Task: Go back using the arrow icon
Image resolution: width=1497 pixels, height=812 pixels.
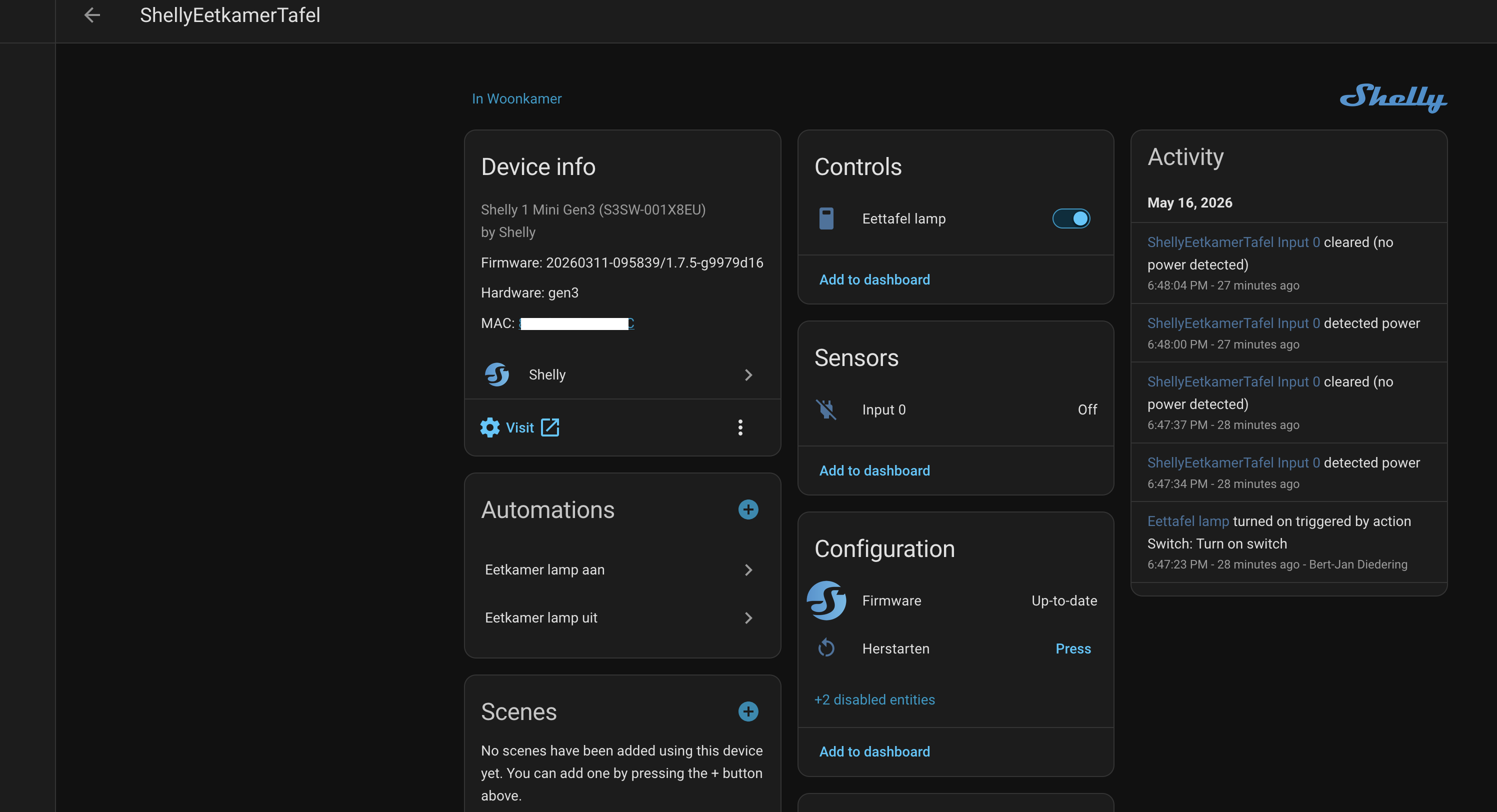Action: (92, 15)
